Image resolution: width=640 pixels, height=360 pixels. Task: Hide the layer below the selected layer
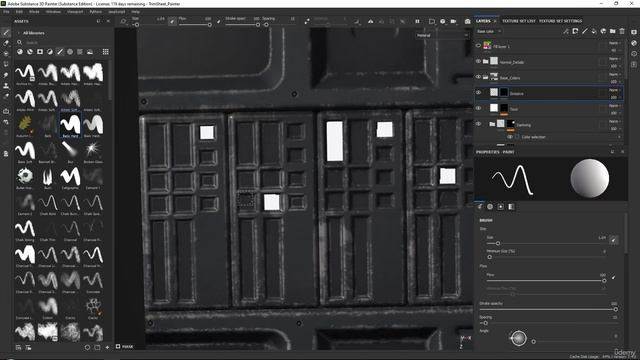(x=478, y=108)
